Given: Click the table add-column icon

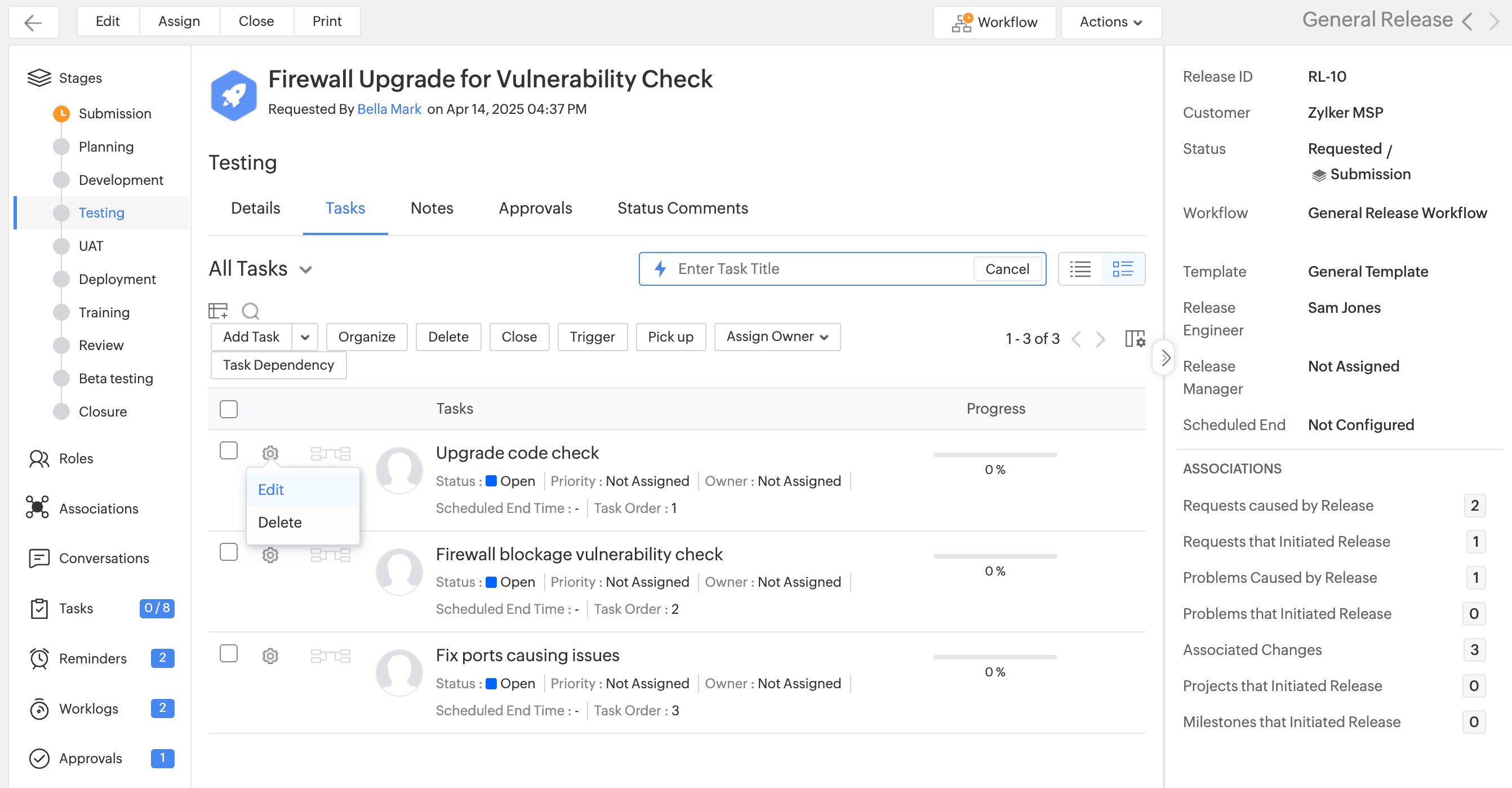Looking at the screenshot, I should point(218,311).
